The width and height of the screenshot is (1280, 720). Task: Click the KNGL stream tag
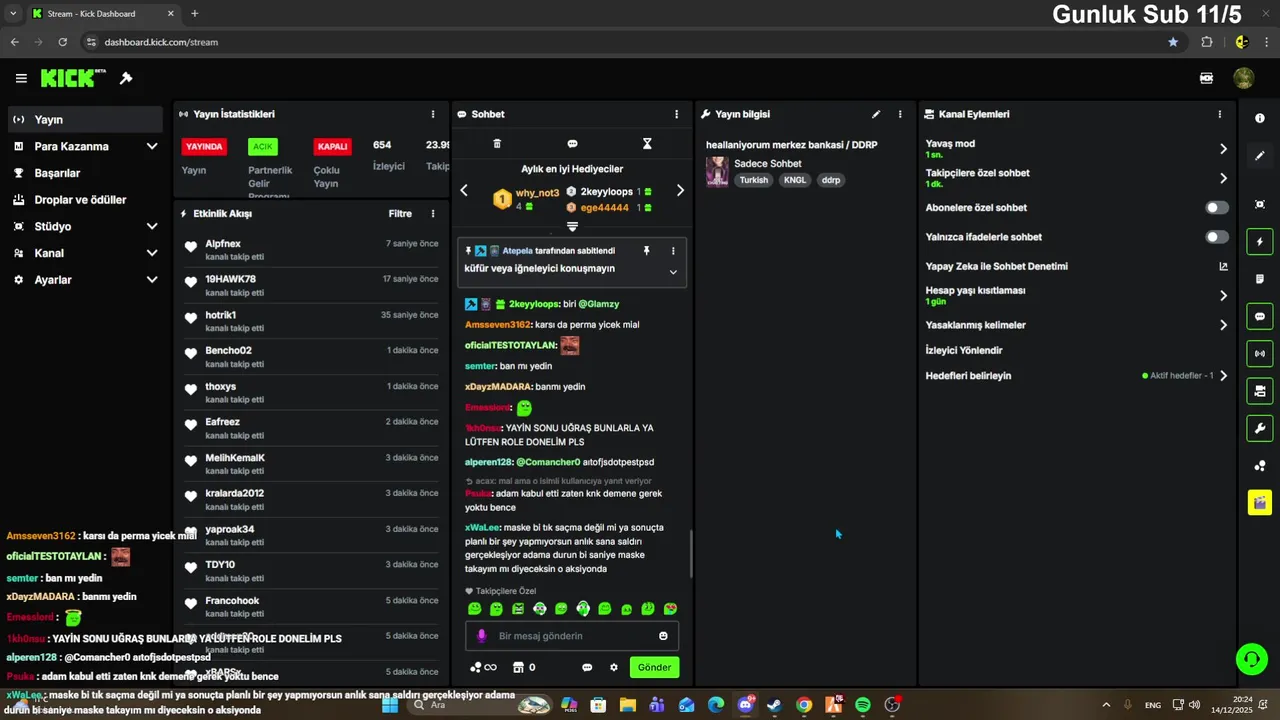point(795,180)
